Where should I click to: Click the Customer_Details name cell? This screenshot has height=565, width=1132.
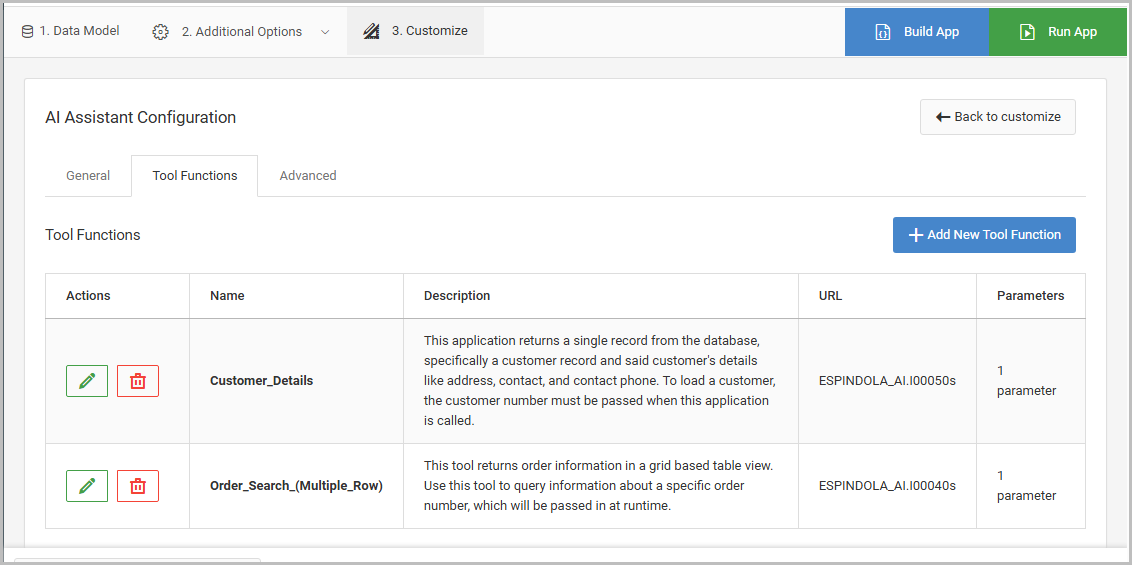(x=261, y=381)
